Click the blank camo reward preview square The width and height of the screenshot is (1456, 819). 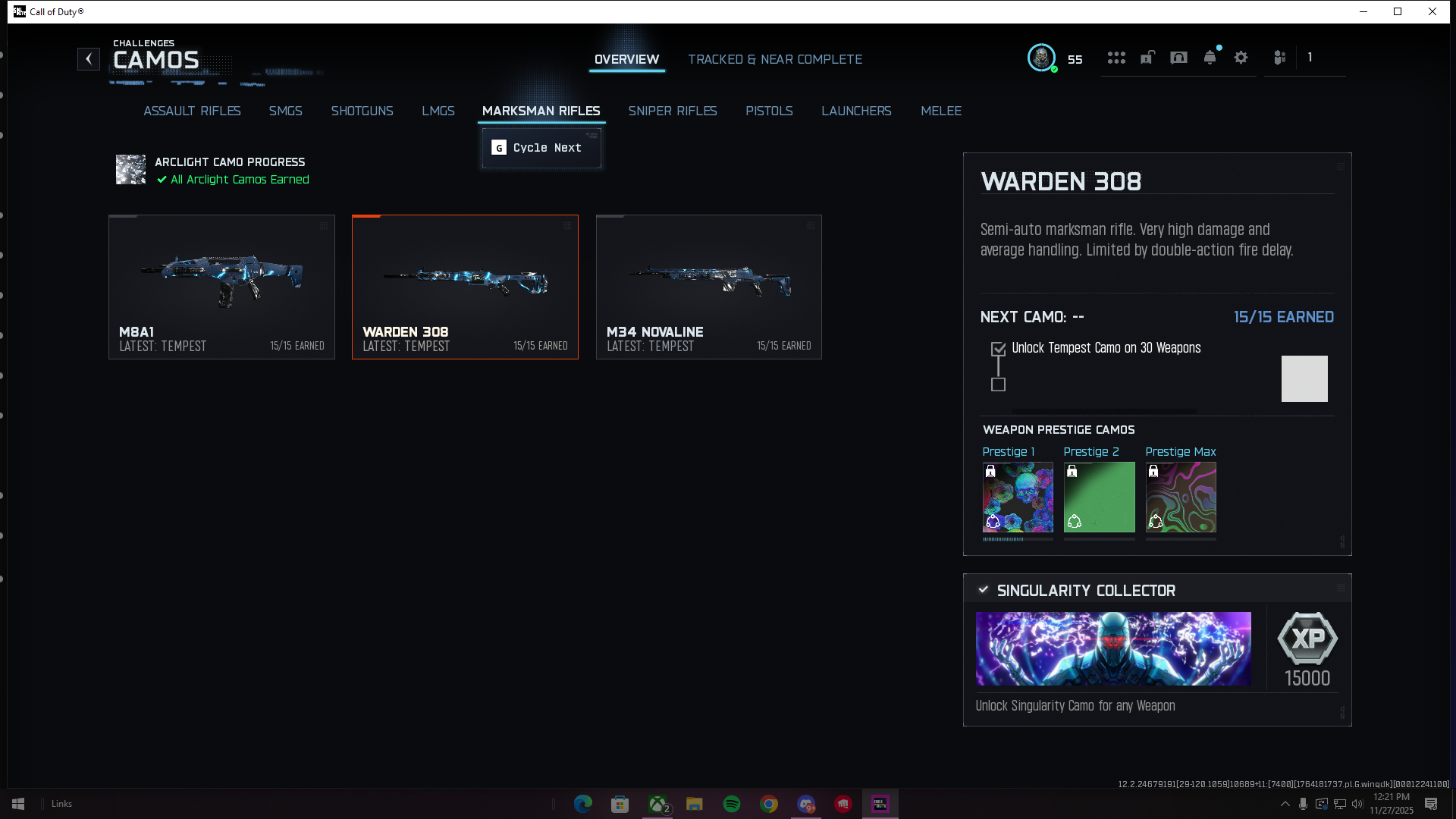(x=1304, y=378)
